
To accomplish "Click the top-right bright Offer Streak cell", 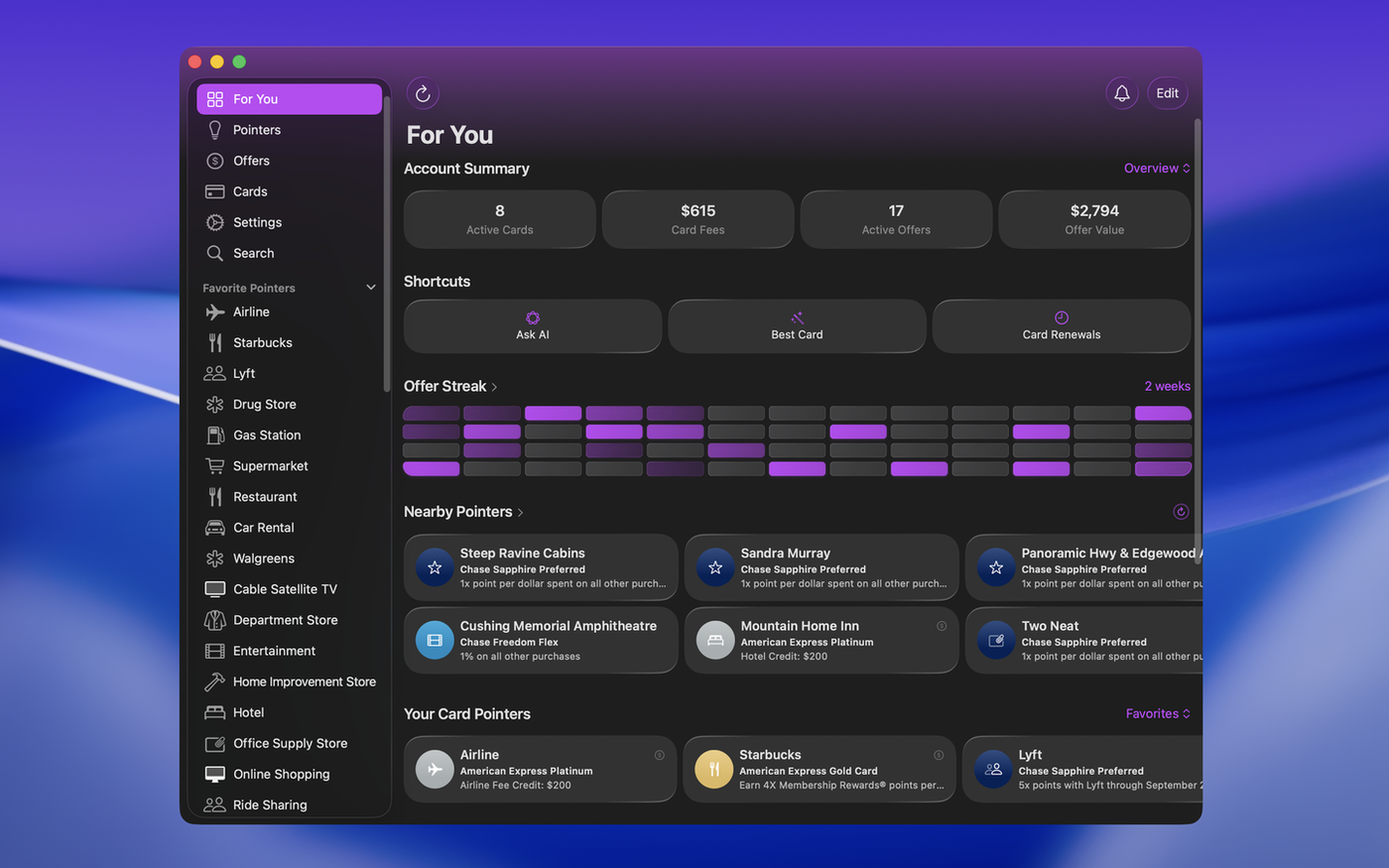I will click(1163, 414).
